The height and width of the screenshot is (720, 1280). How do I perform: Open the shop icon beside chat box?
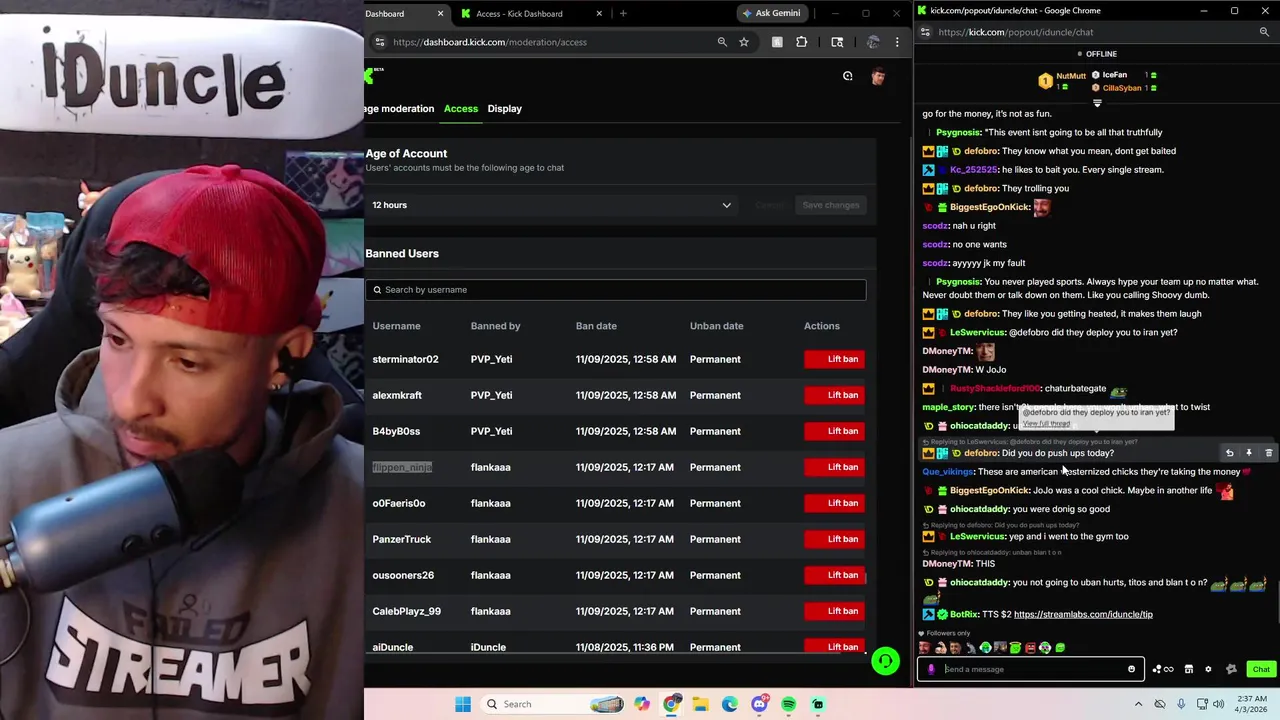[1189, 669]
